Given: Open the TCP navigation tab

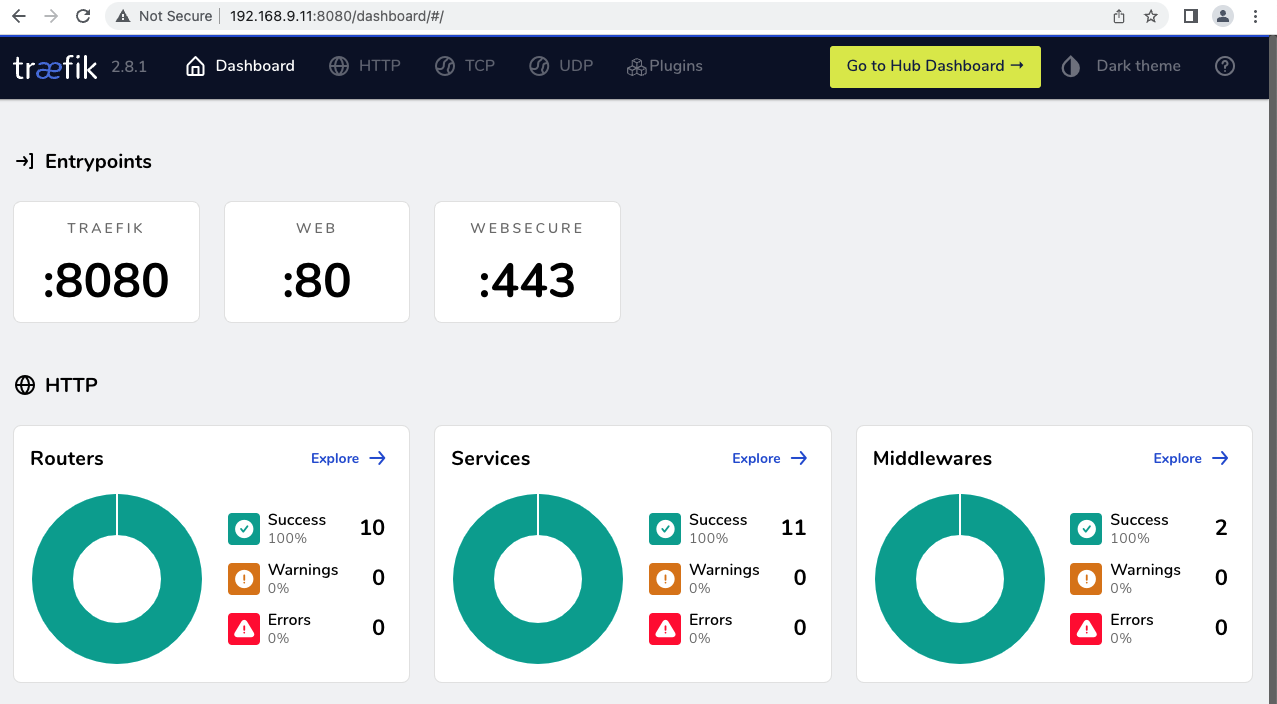Looking at the screenshot, I should [x=465, y=66].
